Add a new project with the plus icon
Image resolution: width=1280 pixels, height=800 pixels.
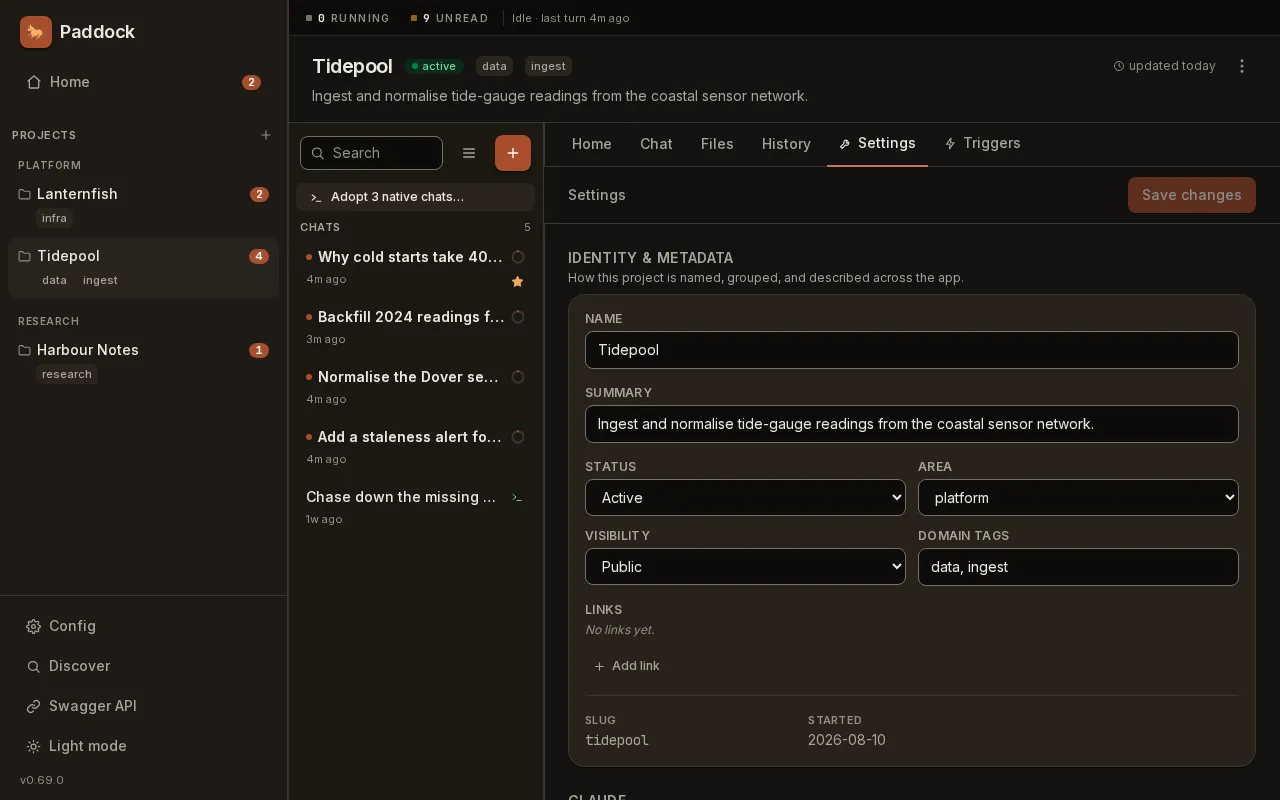point(266,135)
